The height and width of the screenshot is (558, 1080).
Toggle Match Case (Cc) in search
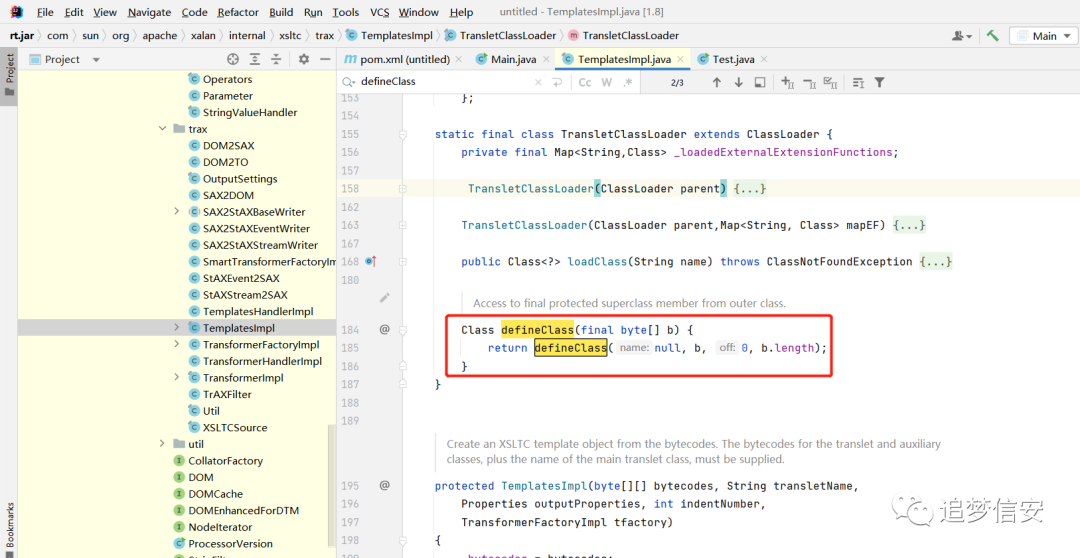(585, 82)
